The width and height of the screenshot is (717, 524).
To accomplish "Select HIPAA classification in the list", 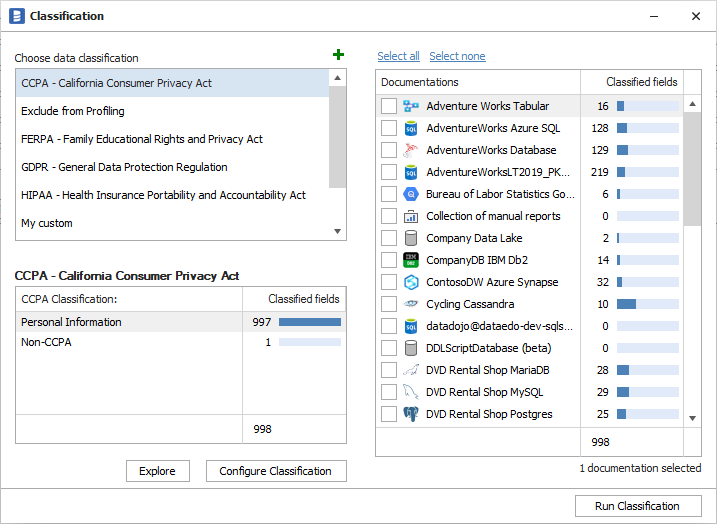I will point(163,195).
